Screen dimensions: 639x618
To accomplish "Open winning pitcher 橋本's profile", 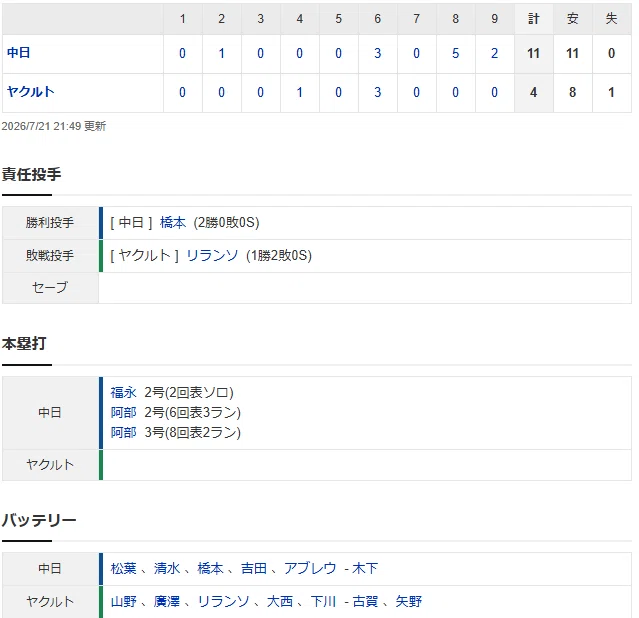I will (173, 223).
